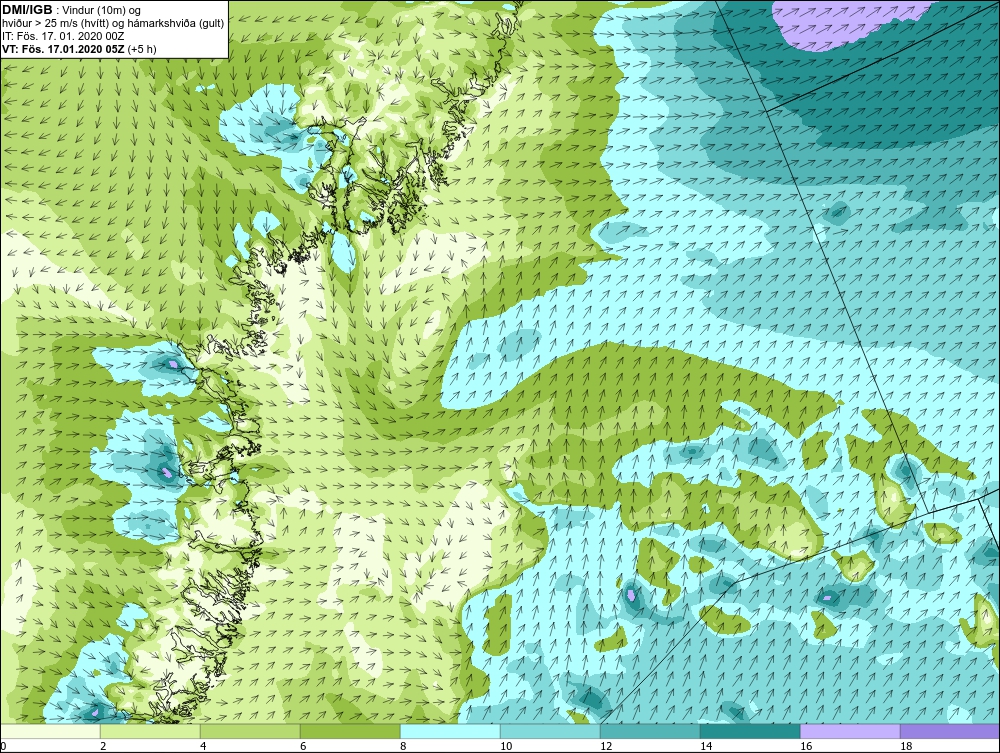Click the legend scale label '4'

pyautogui.click(x=203, y=746)
